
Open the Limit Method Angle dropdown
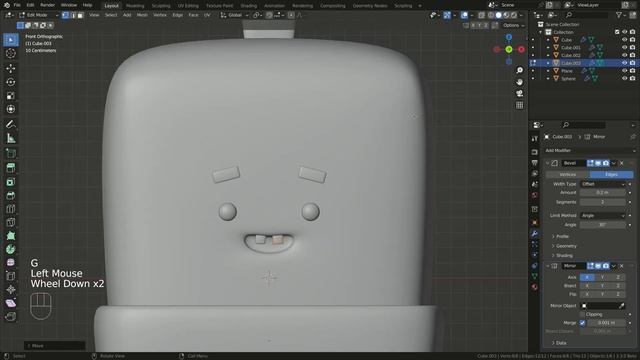click(603, 215)
